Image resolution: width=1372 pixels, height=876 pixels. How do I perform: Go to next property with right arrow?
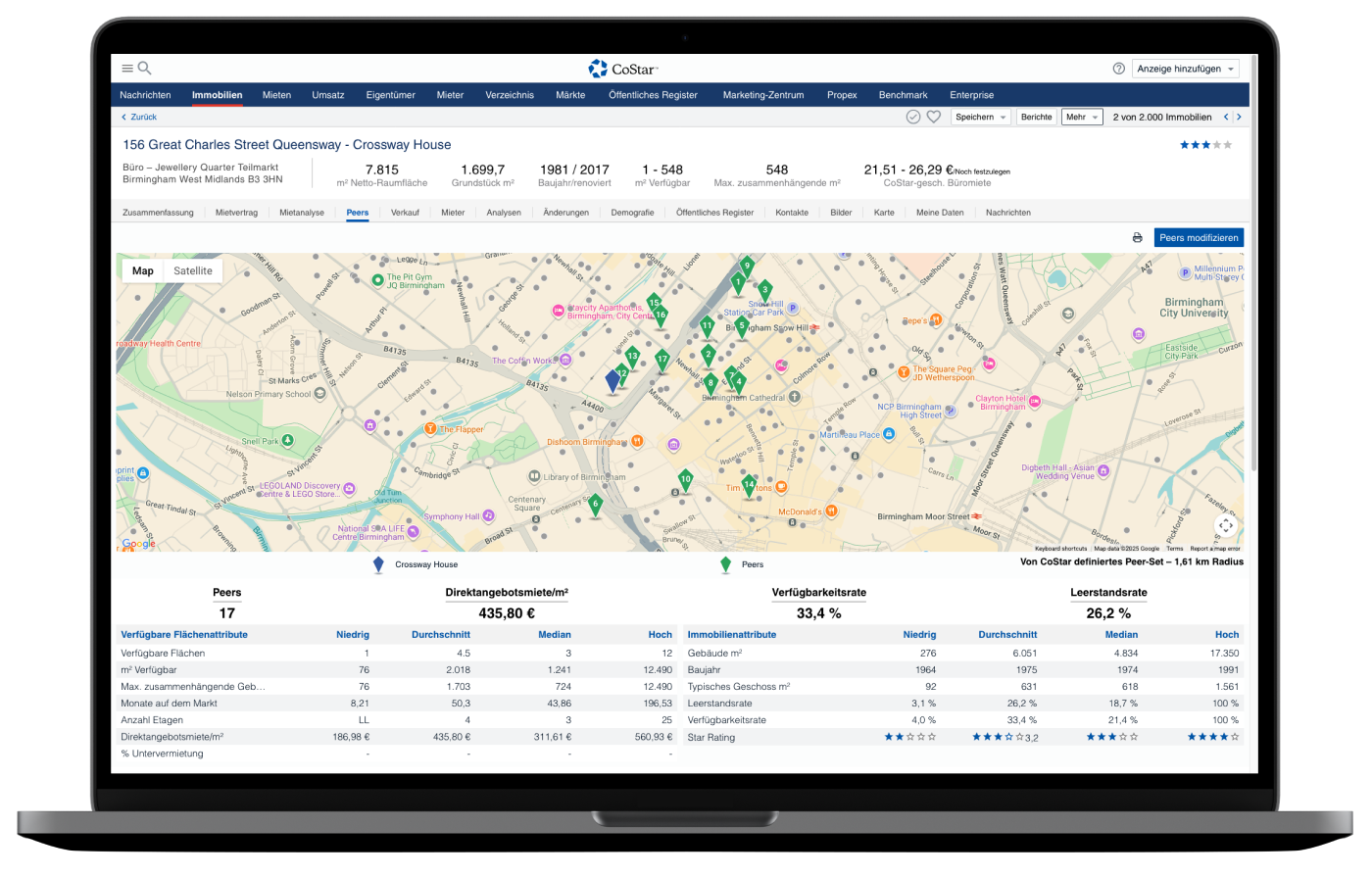(x=1239, y=117)
